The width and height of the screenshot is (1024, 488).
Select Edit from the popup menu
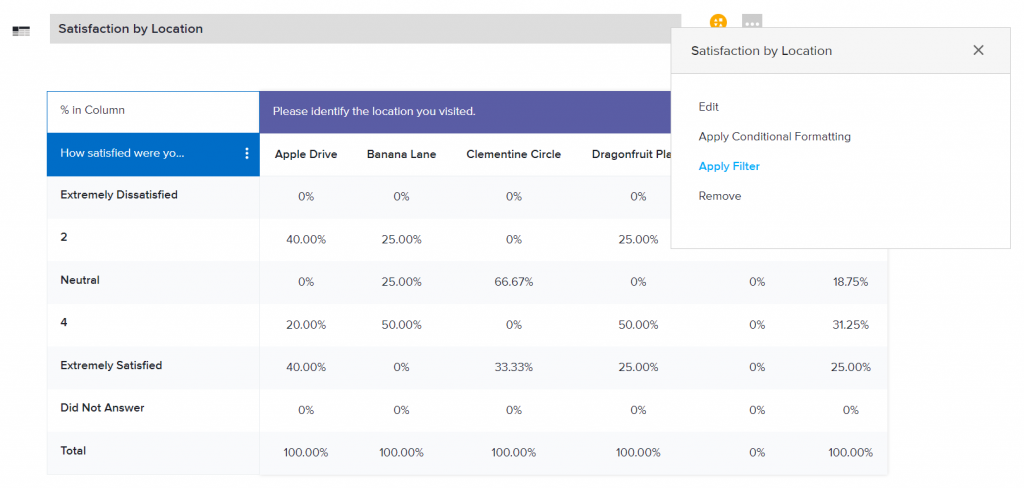(708, 107)
